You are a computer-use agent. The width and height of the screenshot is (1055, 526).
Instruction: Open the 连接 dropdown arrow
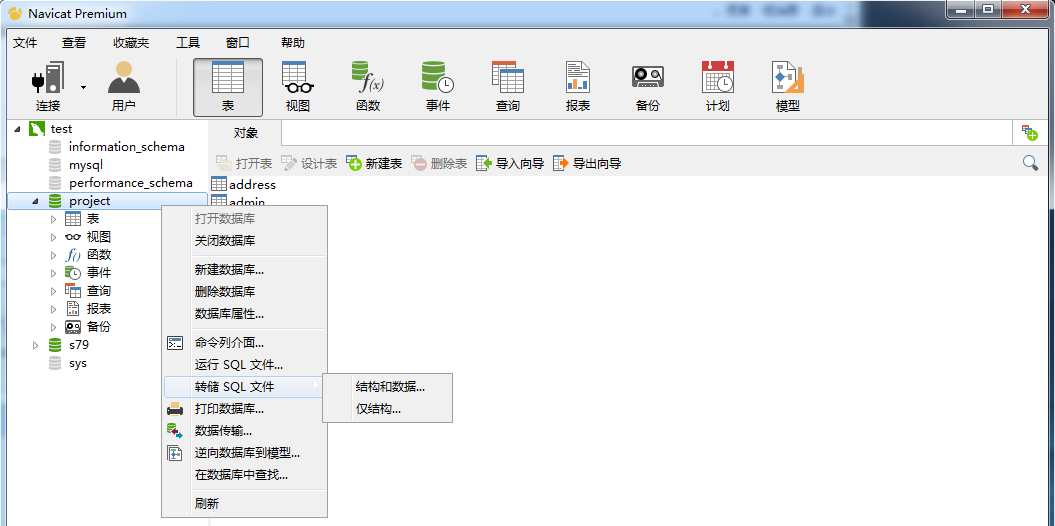[x=83, y=87]
